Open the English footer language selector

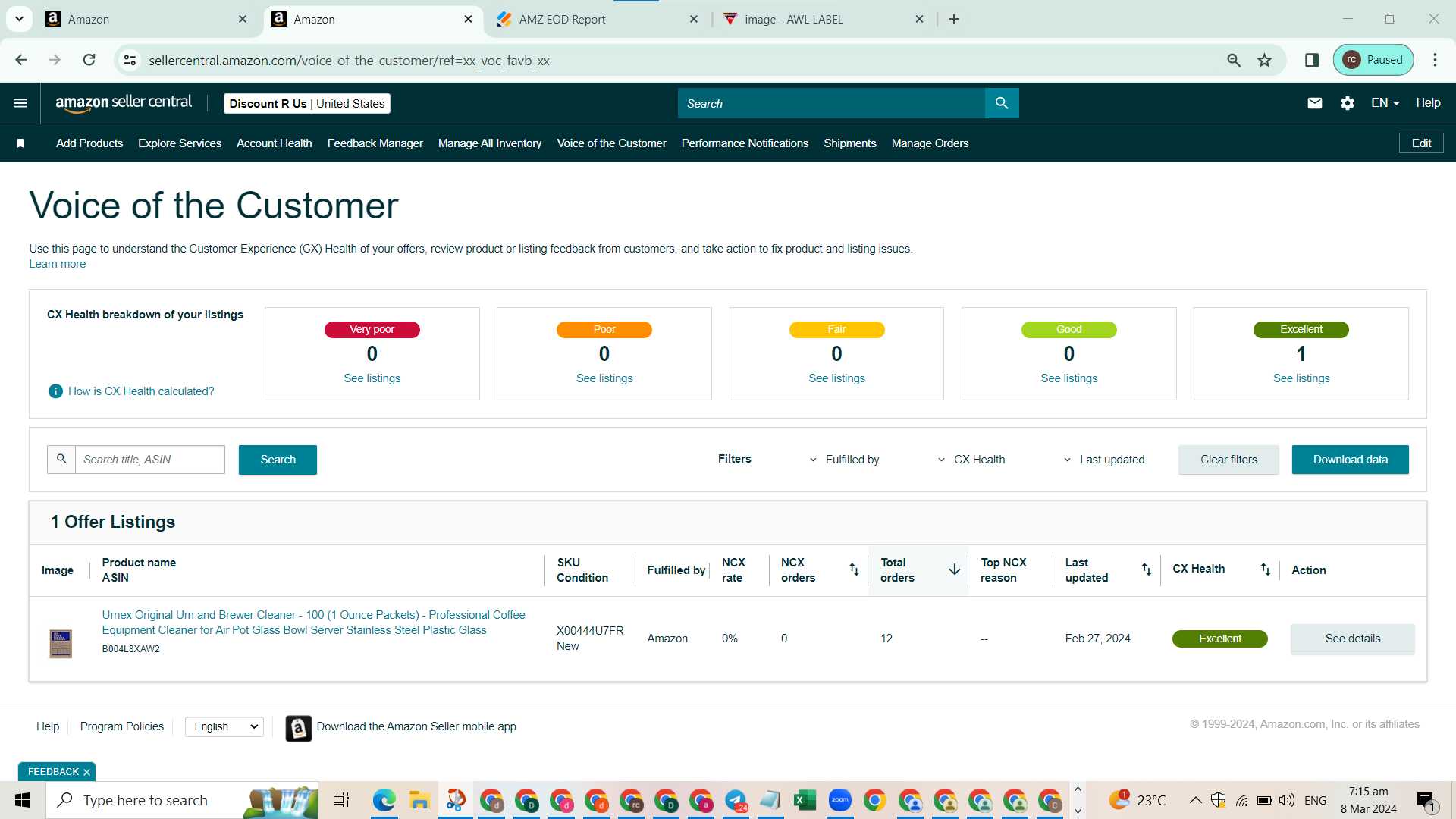[x=224, y=726]
